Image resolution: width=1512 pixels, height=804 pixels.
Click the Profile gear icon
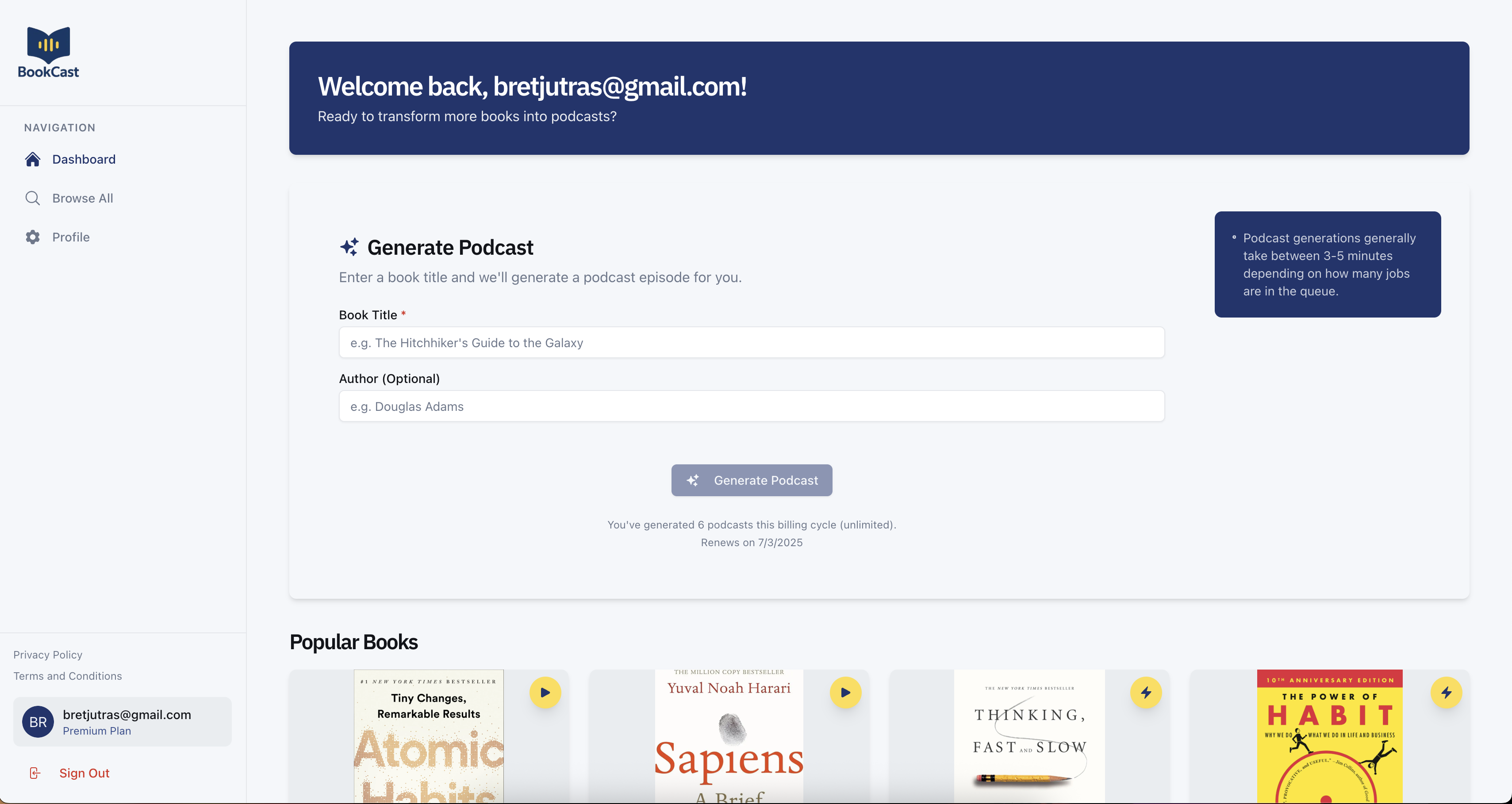point(33,237)
